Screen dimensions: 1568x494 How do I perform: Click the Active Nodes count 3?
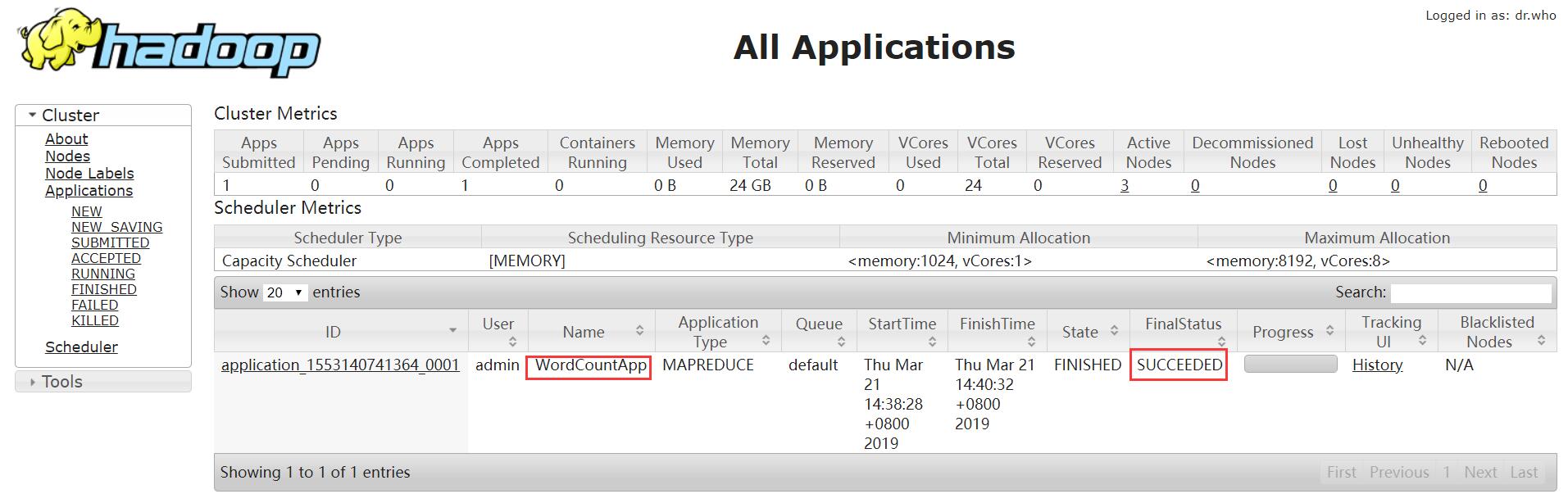pyautogui.click(x=1125, y=186)
